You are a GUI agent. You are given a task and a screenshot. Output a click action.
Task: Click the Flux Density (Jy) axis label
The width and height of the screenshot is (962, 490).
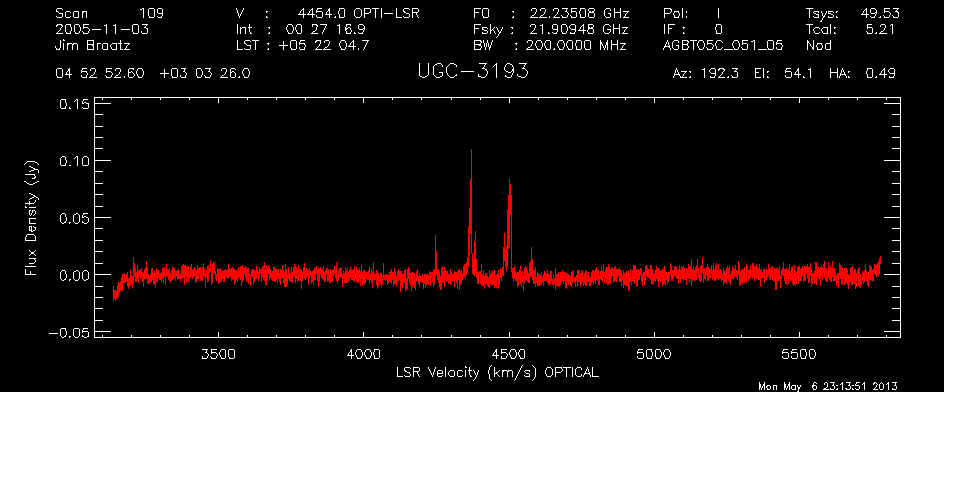tap(31, 218)
